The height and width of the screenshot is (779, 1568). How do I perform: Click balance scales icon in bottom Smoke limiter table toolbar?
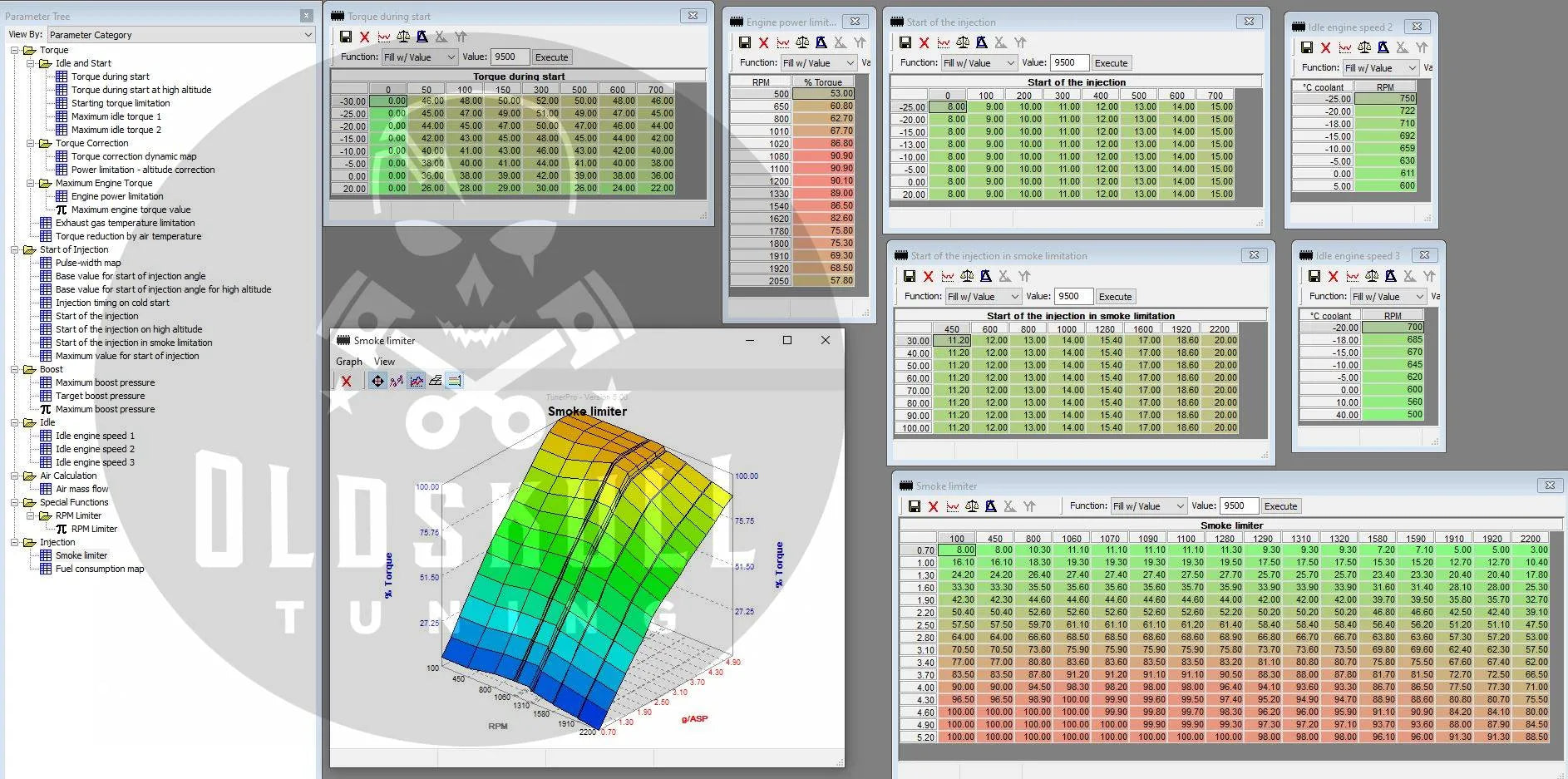point(971,506)
